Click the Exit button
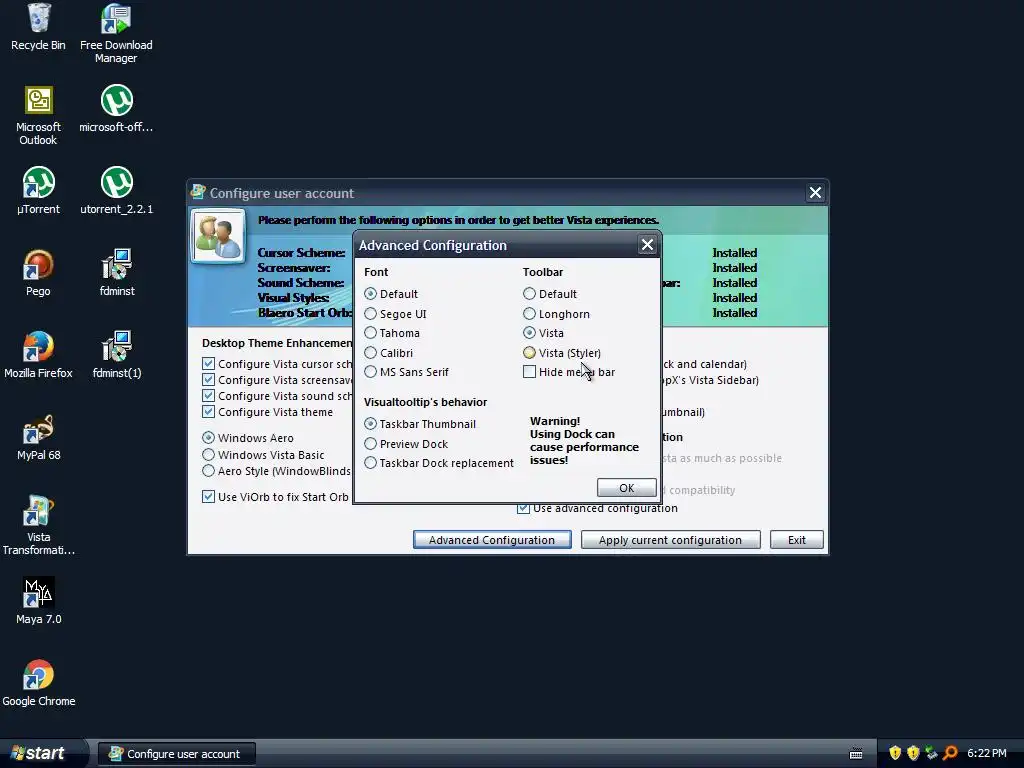 (x=796, y=540)
